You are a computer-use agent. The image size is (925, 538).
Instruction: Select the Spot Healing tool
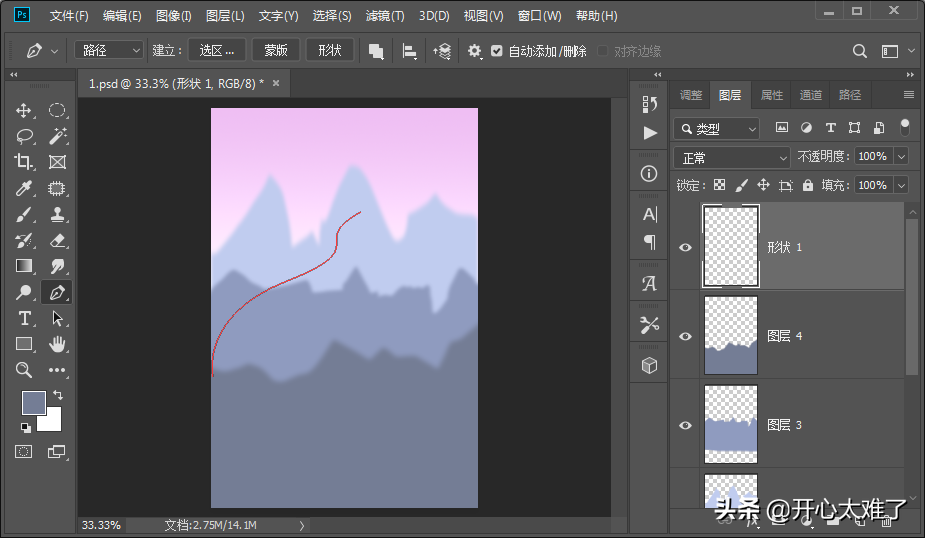(57, 188)
